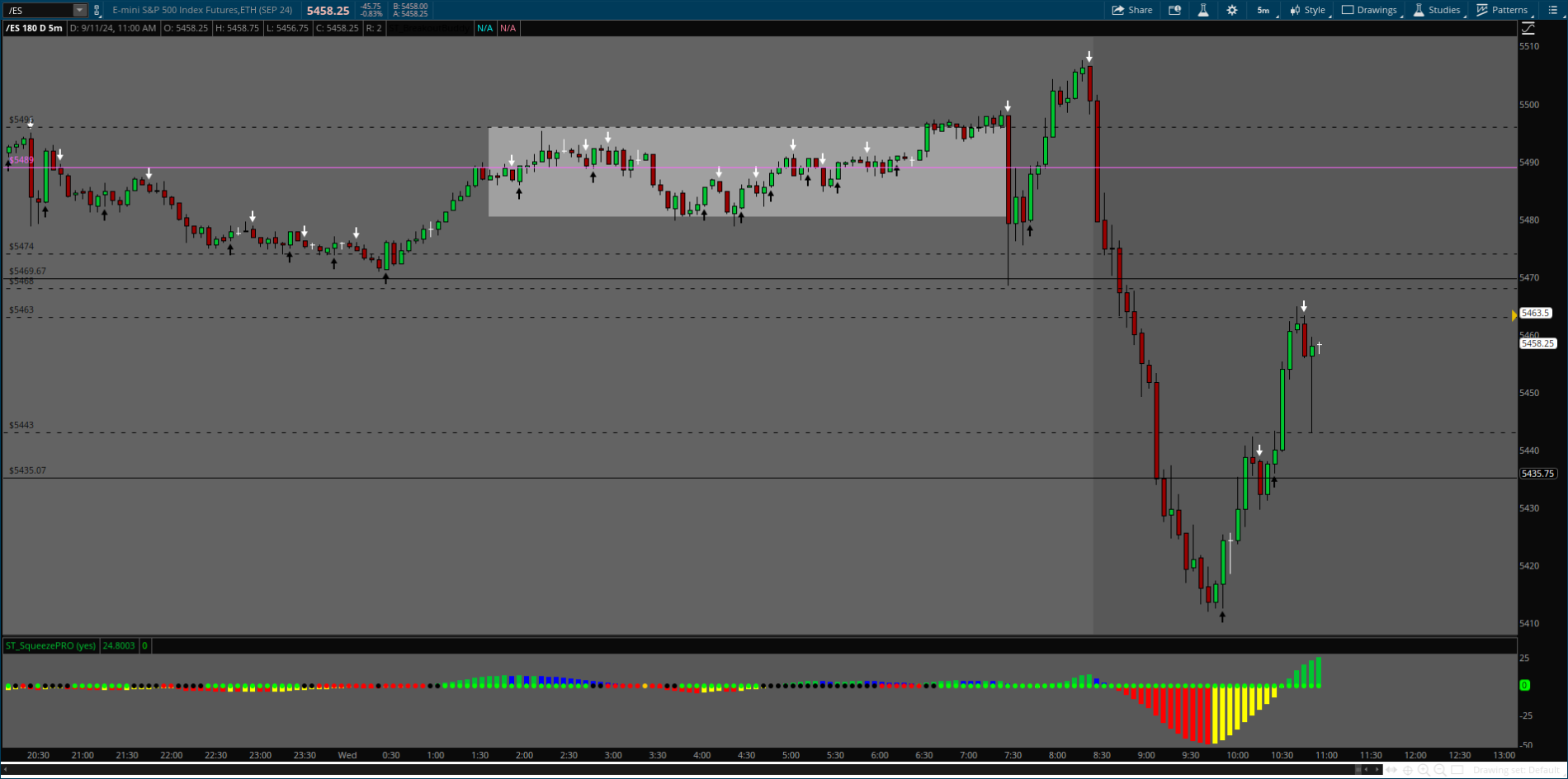
Task: Open the Drawing set: Default selector
Action: pyautogui.click(x=1517, y=770)
